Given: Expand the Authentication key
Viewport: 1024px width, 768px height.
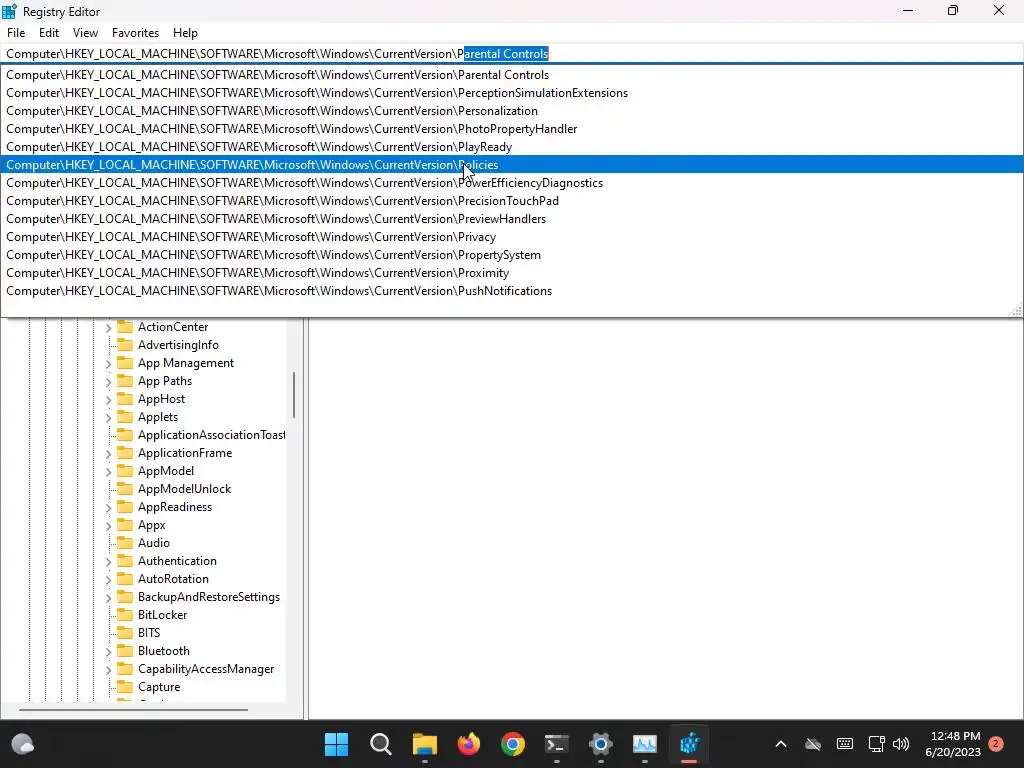Looking at the screenshot, I should tap(108, 561).
